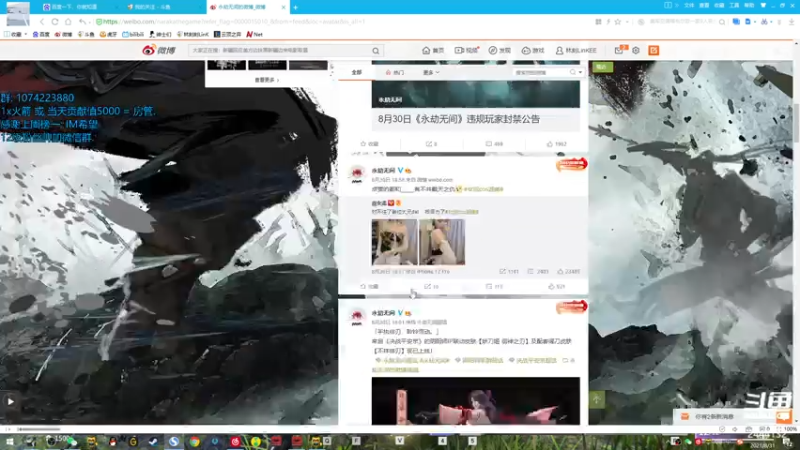This screenshot has width=800, height=450.
Task: Click the play button at bottom-left
Action: tap(10, 402)
